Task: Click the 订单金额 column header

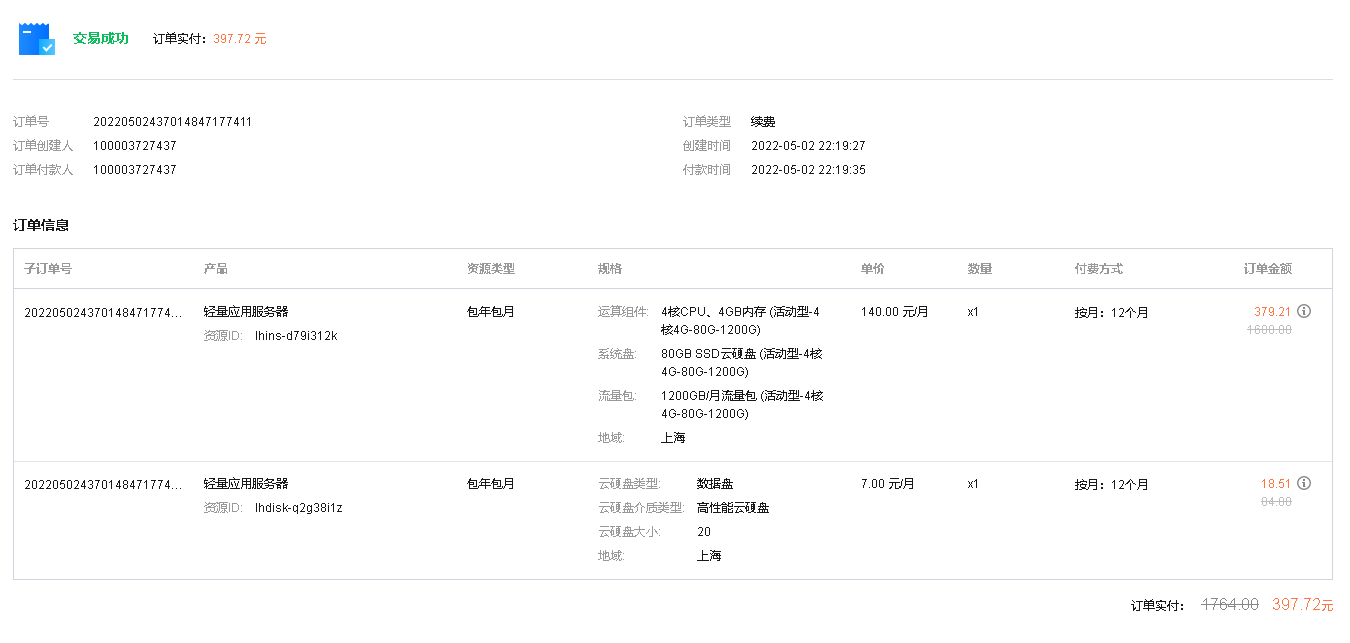Action: pyautogui.click(x=1268, y=269)
